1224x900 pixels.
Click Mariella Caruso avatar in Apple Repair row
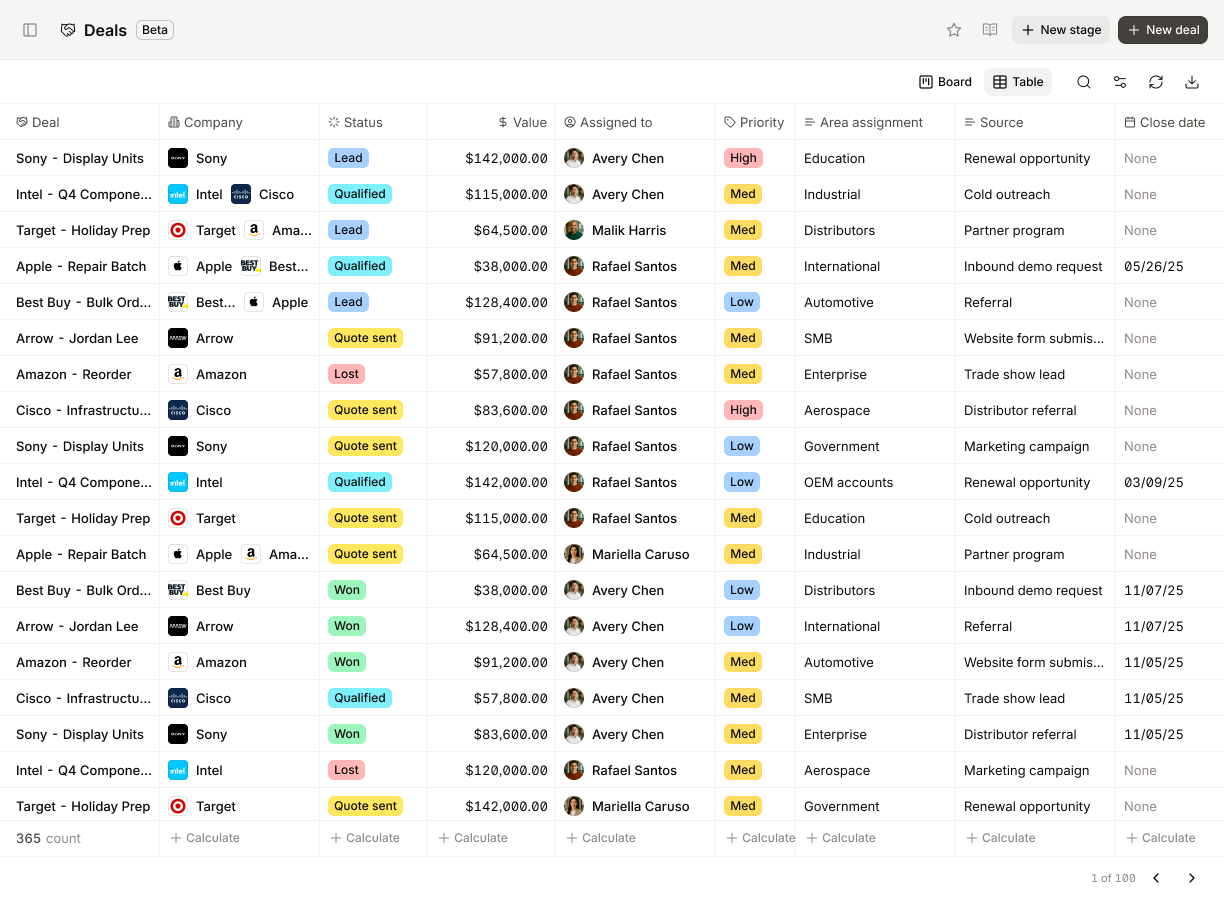pos(574,554)
